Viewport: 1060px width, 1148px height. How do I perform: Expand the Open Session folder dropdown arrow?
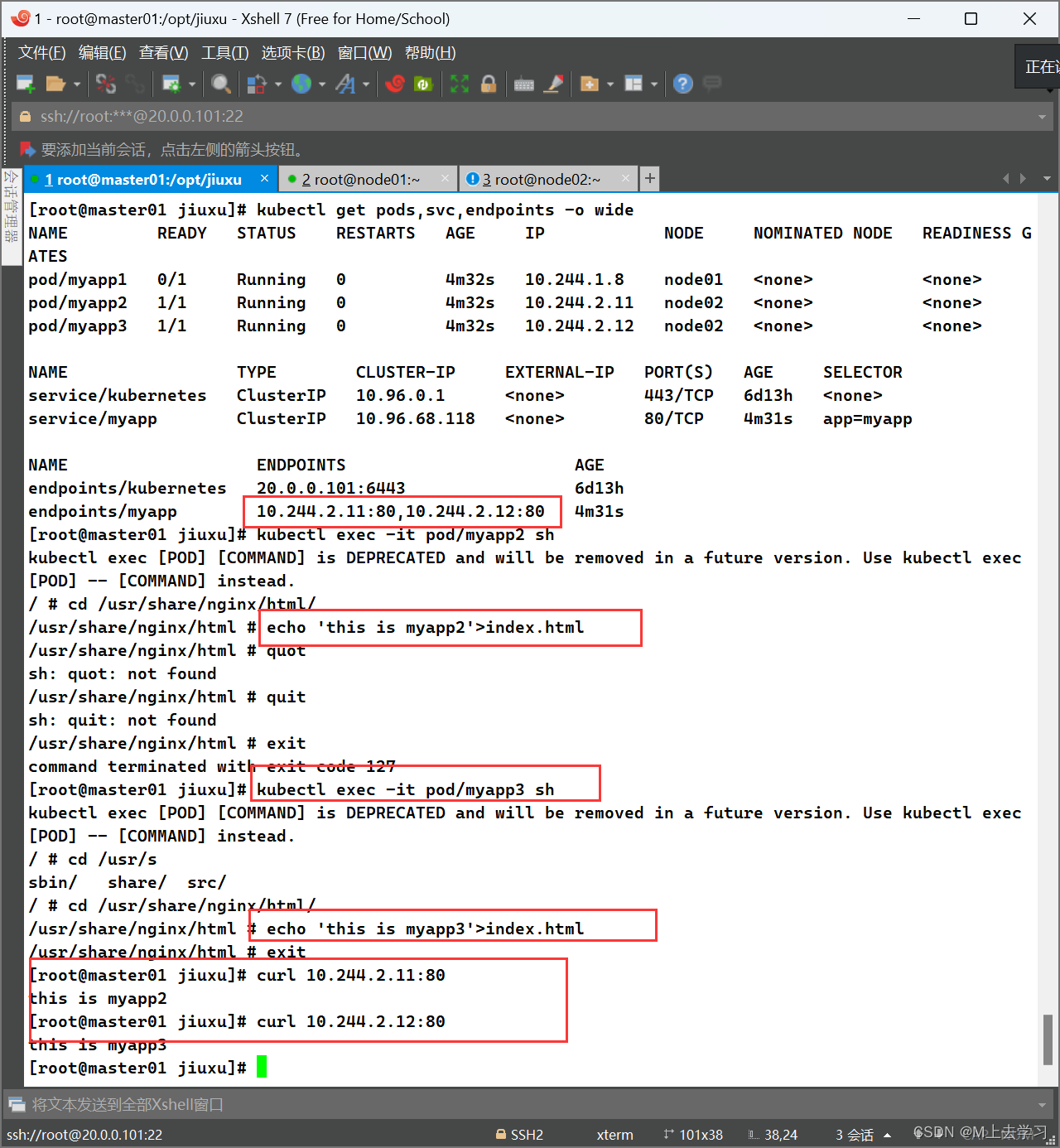(76, 84)
